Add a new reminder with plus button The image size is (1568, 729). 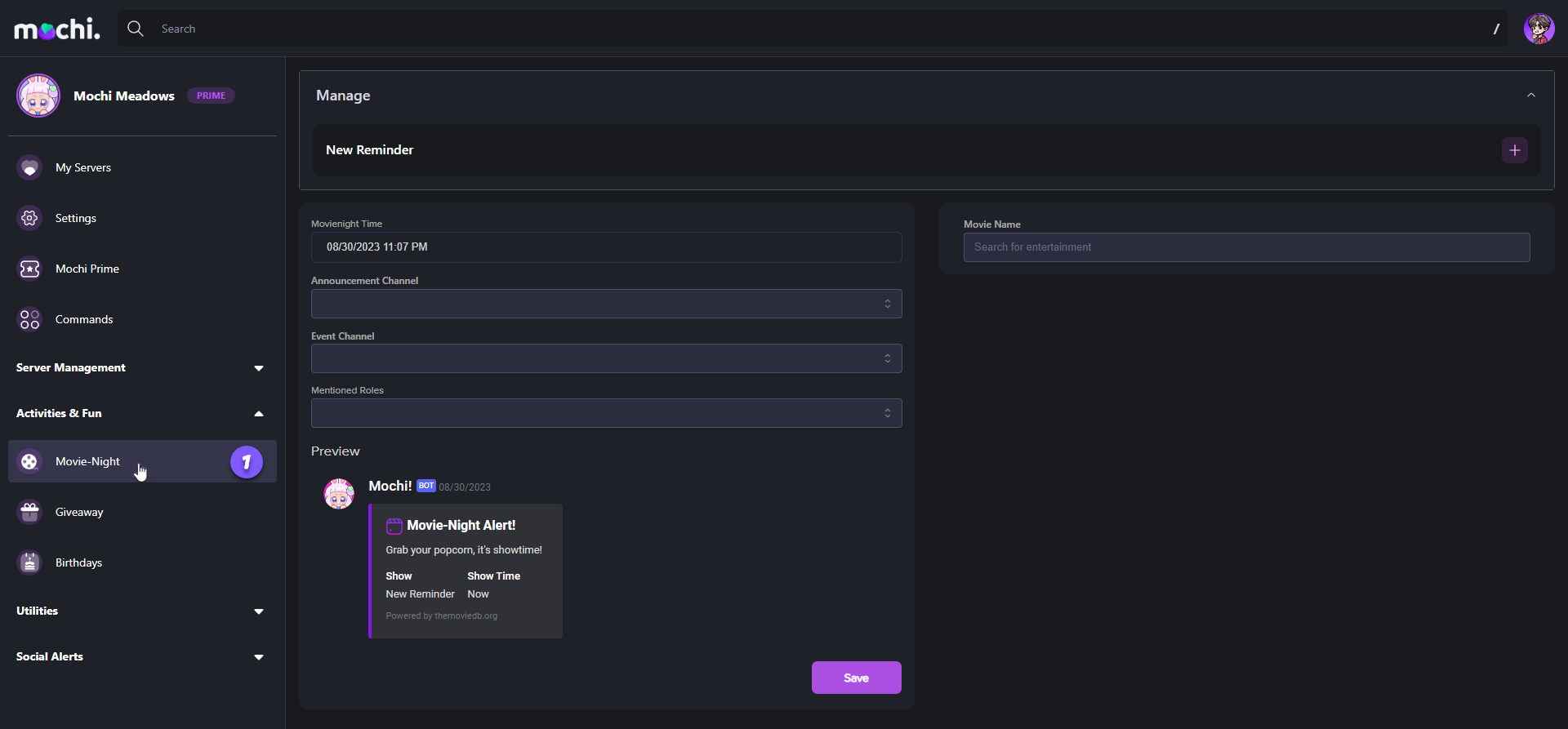pyautogui.click(x=1514, y=150)
